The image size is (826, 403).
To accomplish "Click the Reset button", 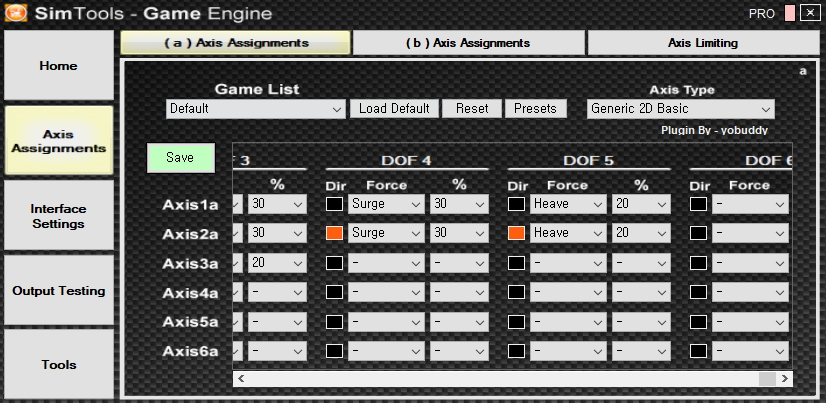I will (x=471, y=109).
